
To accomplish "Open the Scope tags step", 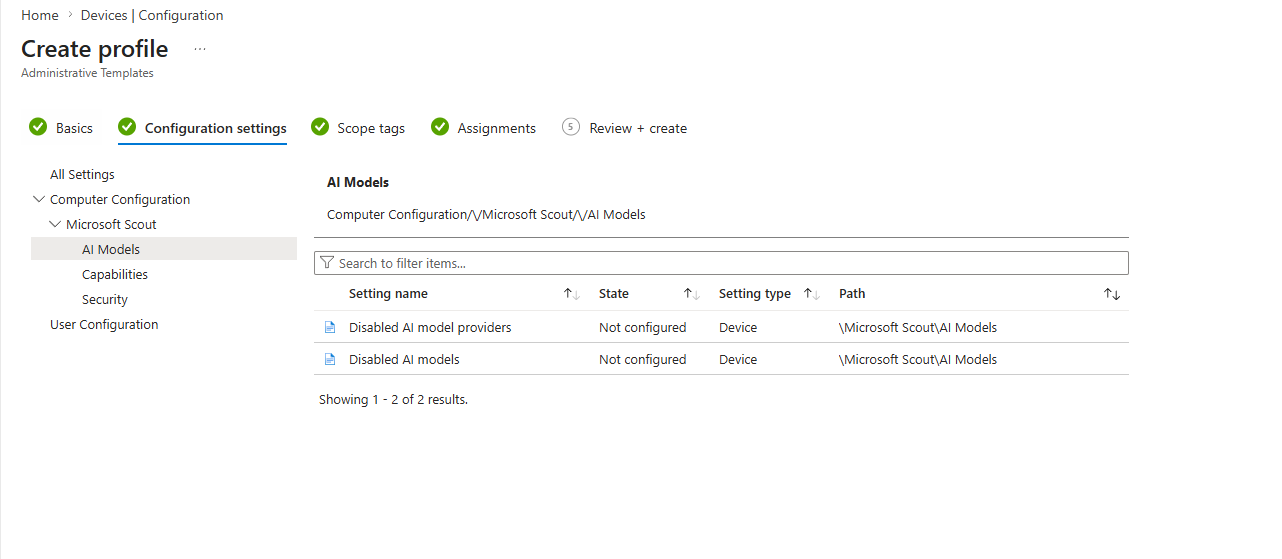I will click(x=371, y=128).
